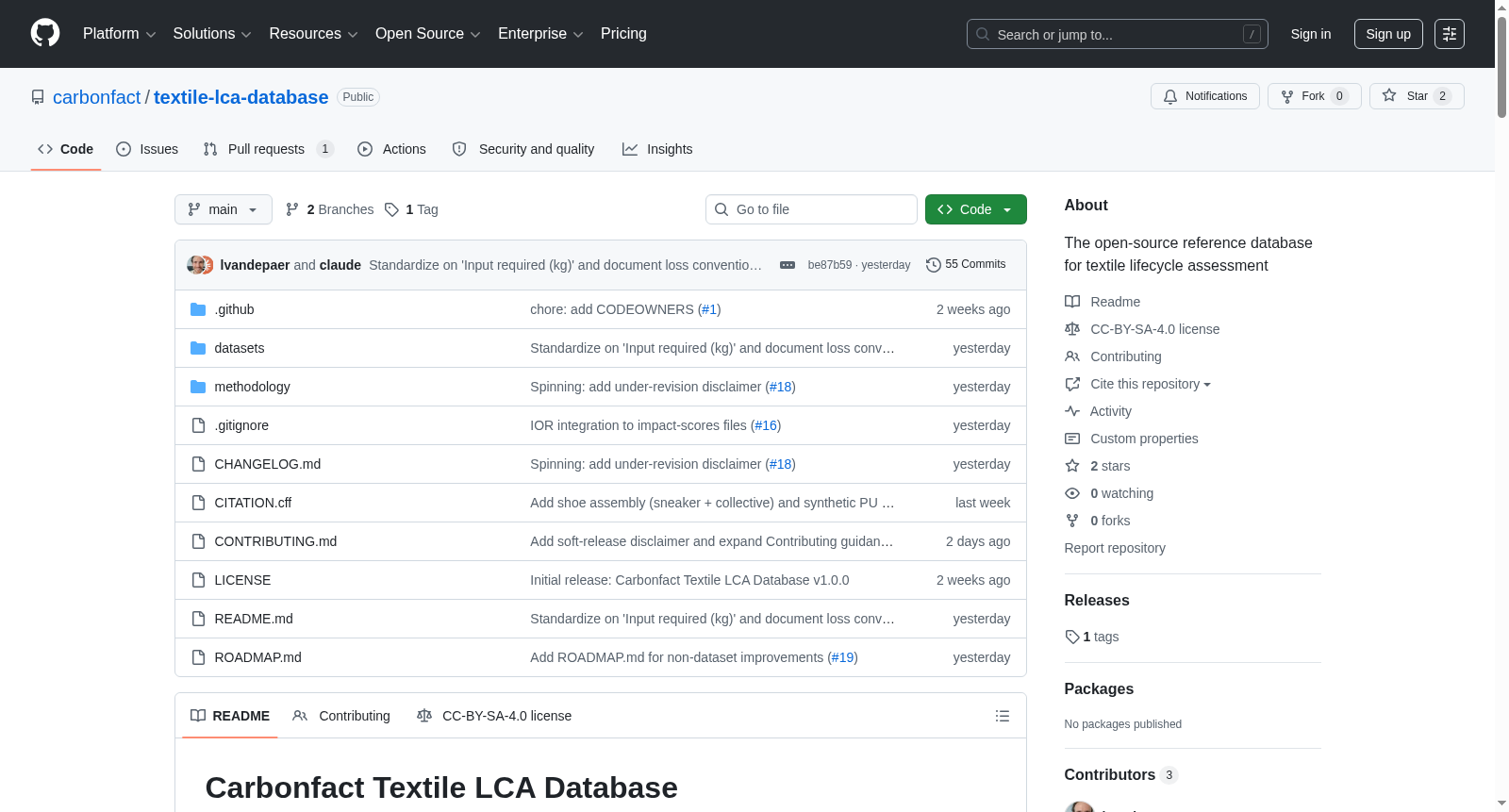Expand the Platform menu
The width and height of the screenshot is (1509, 812).
(120, 34)
